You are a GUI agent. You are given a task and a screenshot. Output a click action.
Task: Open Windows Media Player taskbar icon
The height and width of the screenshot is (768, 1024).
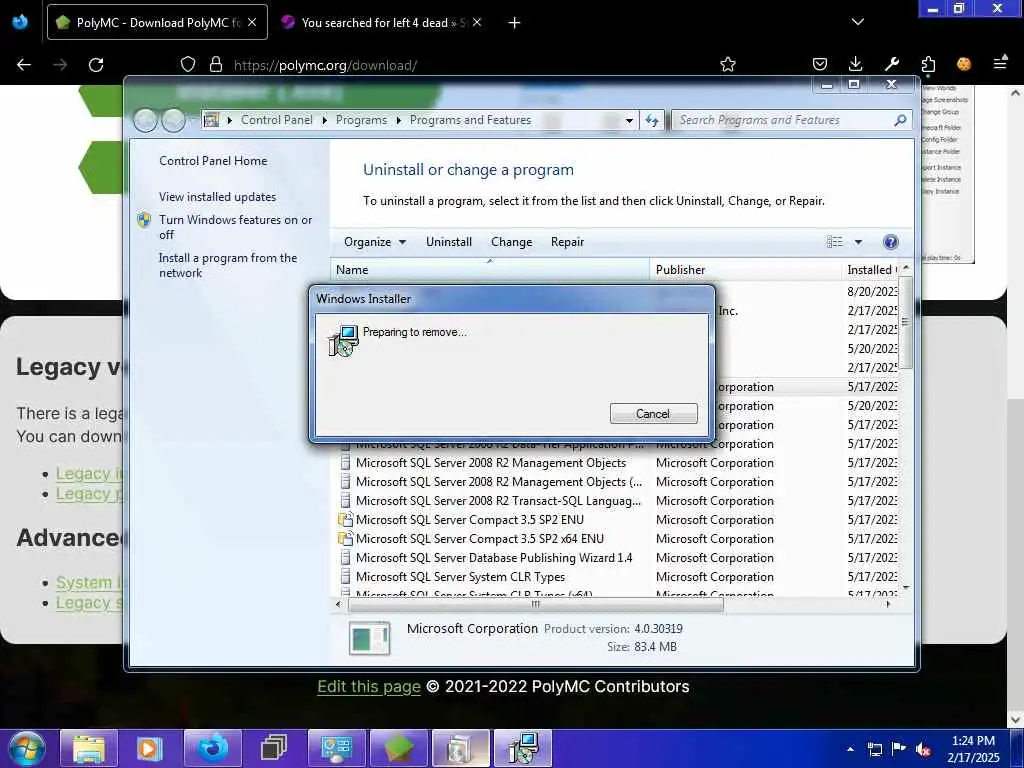point(149,748)
